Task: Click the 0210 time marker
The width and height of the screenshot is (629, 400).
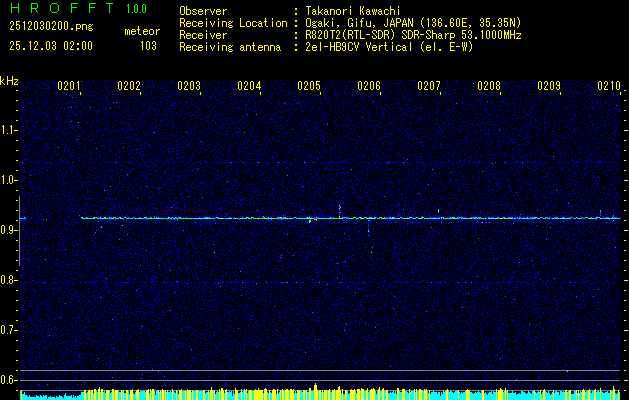Action: [609, 86]
